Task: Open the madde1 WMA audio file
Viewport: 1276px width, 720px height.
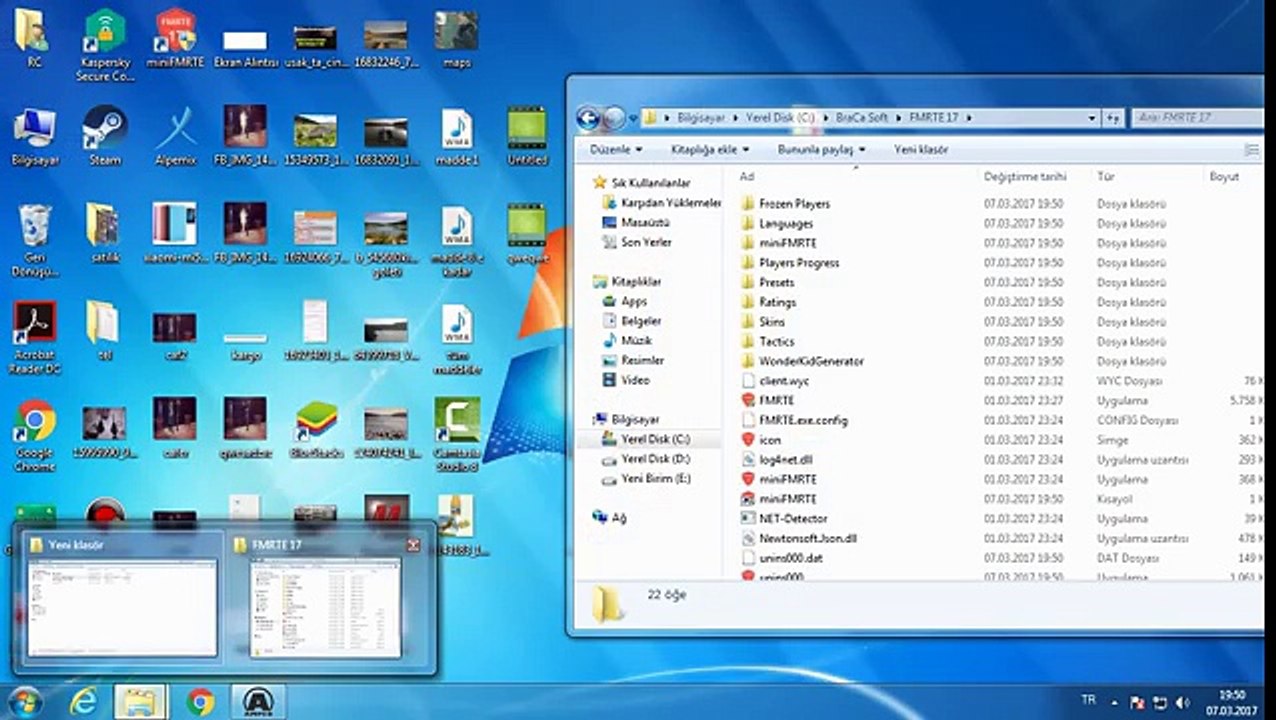Action: [457, 137]
